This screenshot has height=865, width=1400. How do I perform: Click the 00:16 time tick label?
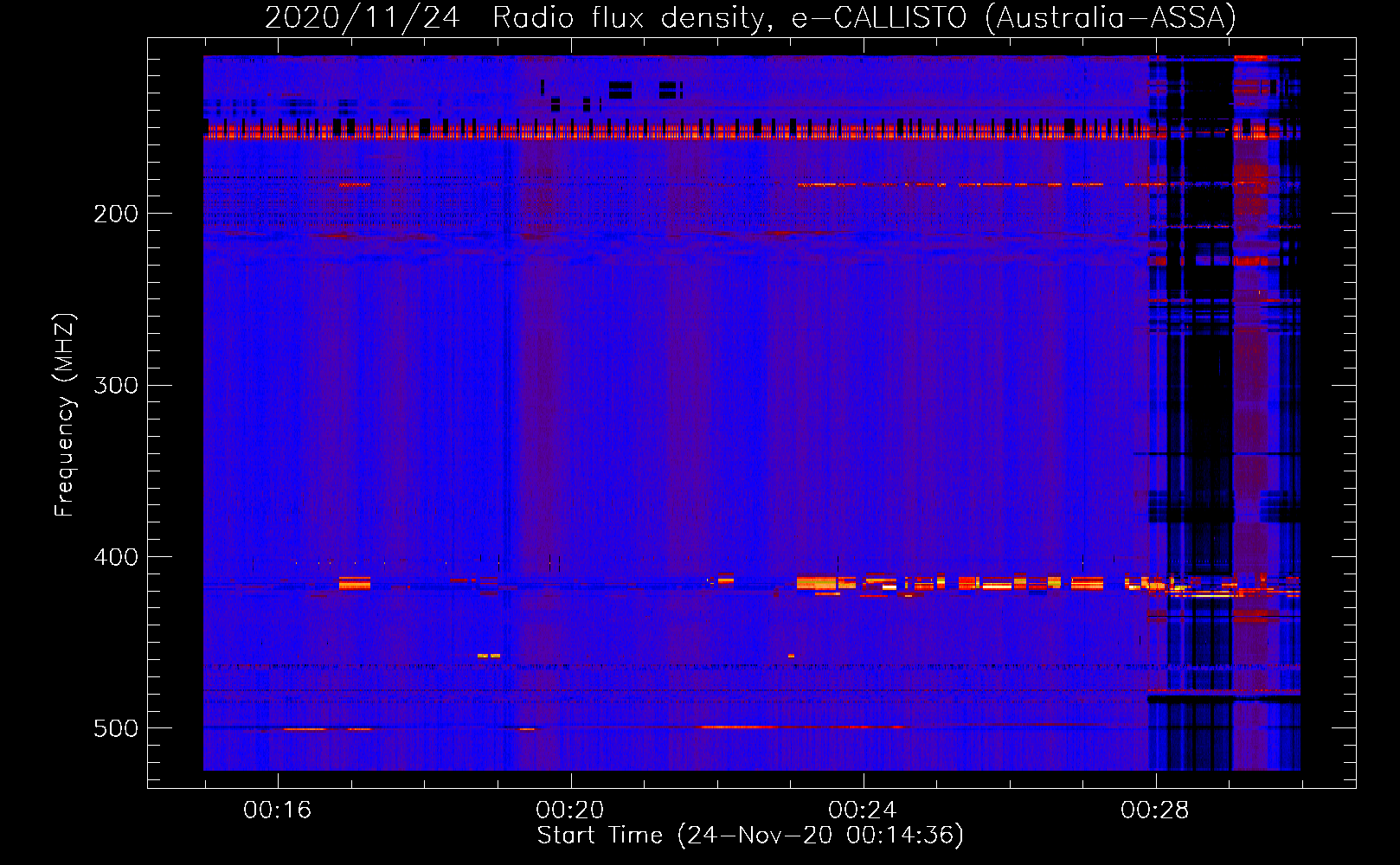[x=277, y=811]
